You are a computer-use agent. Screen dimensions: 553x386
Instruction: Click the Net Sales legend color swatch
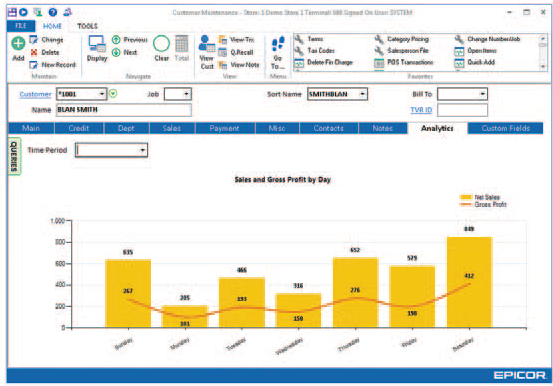(466, 197)
